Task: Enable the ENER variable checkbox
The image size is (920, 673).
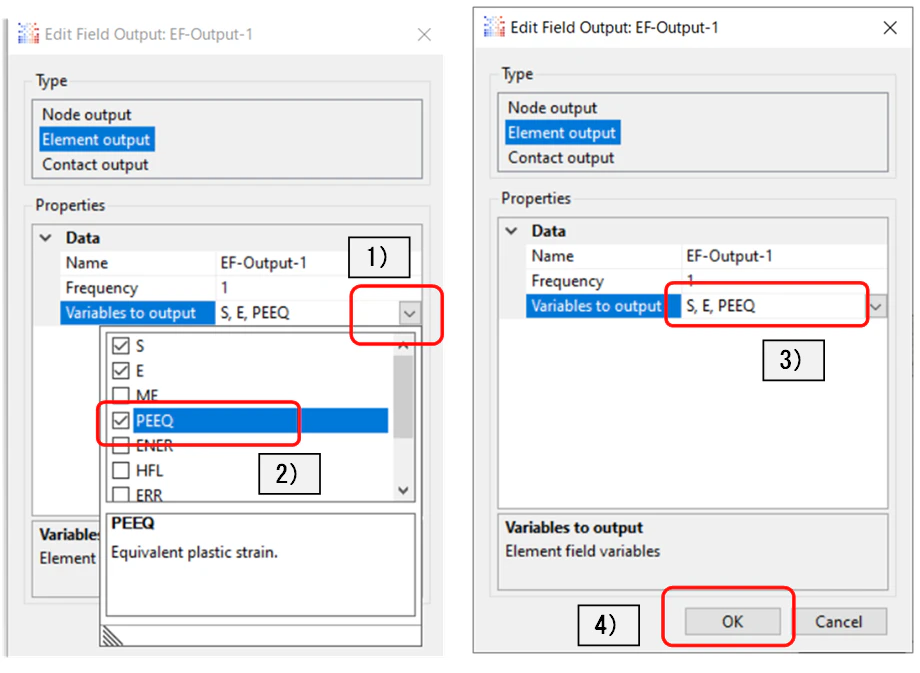Action: tap(121, 446)
